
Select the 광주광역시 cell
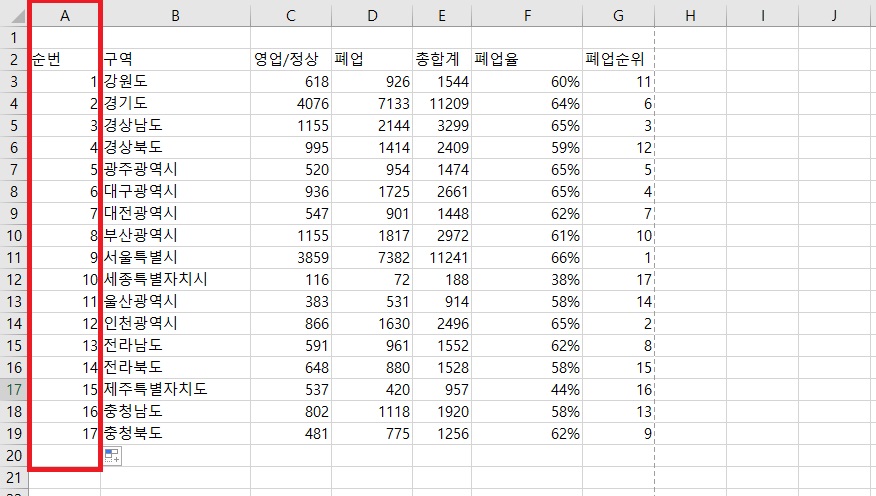[x=175, y=170]
